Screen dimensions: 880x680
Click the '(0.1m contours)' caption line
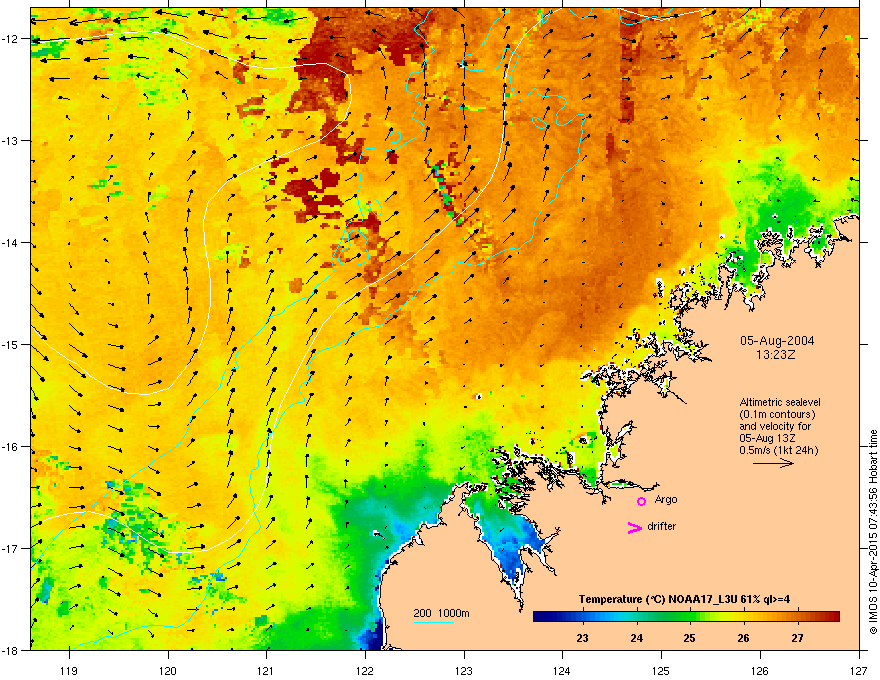click(777, 415)
